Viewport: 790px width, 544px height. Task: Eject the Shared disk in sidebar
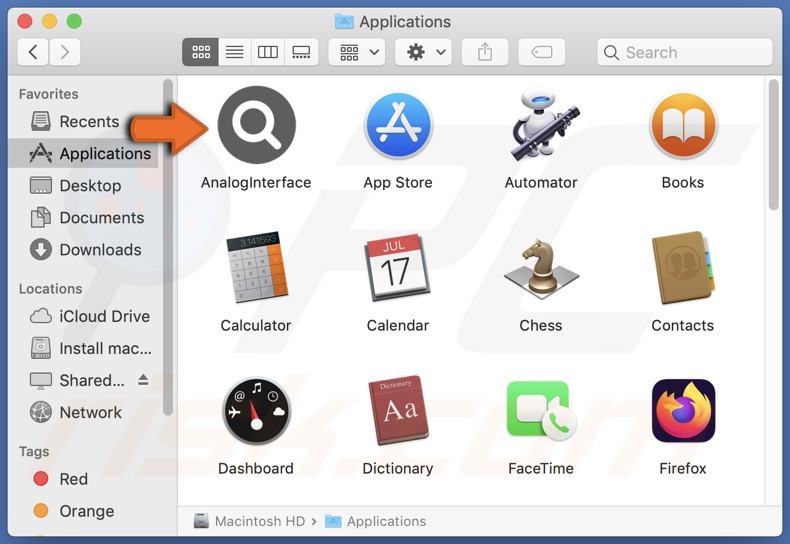coord(143,380)
